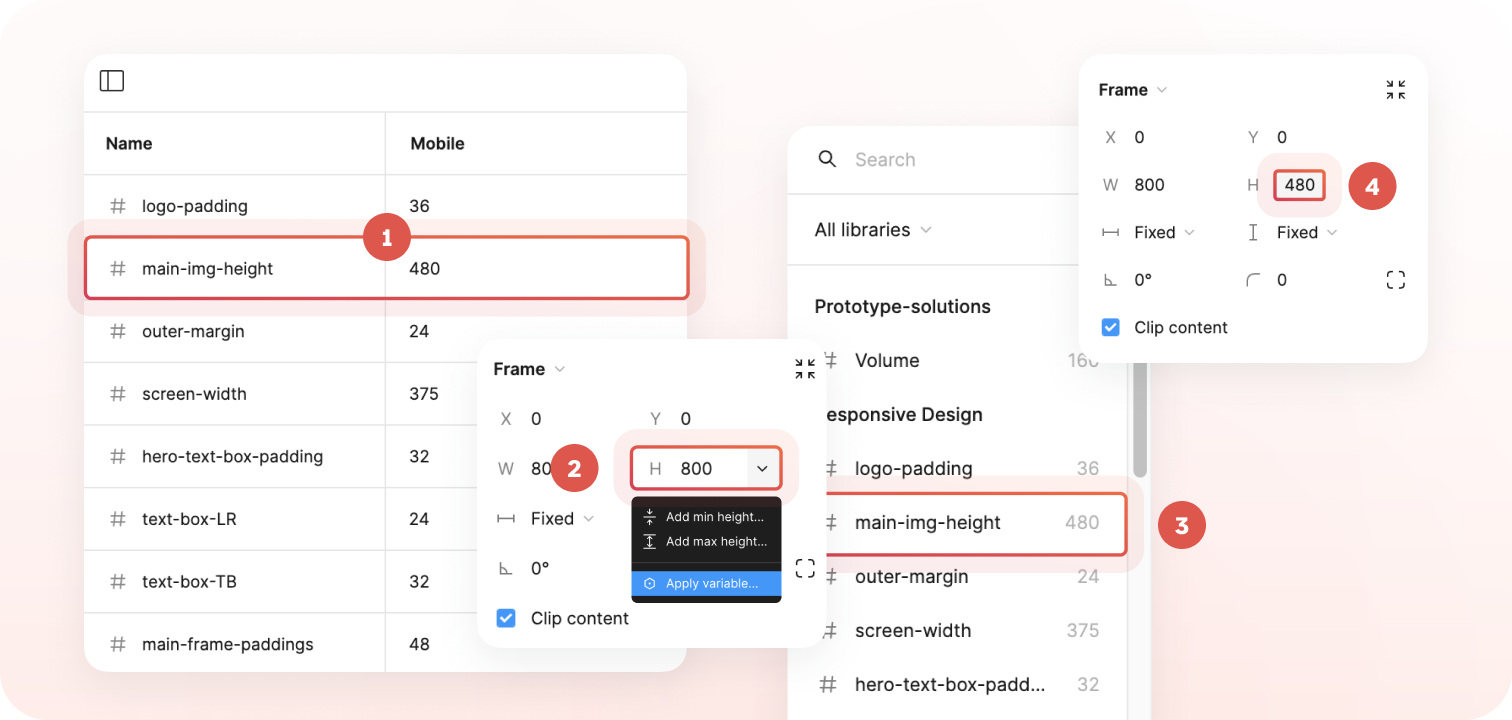Image resolution: width=1512 pixels, height=720 pixels.
Task: Click the # icon next to logo-padding
Action: (117, 205)
